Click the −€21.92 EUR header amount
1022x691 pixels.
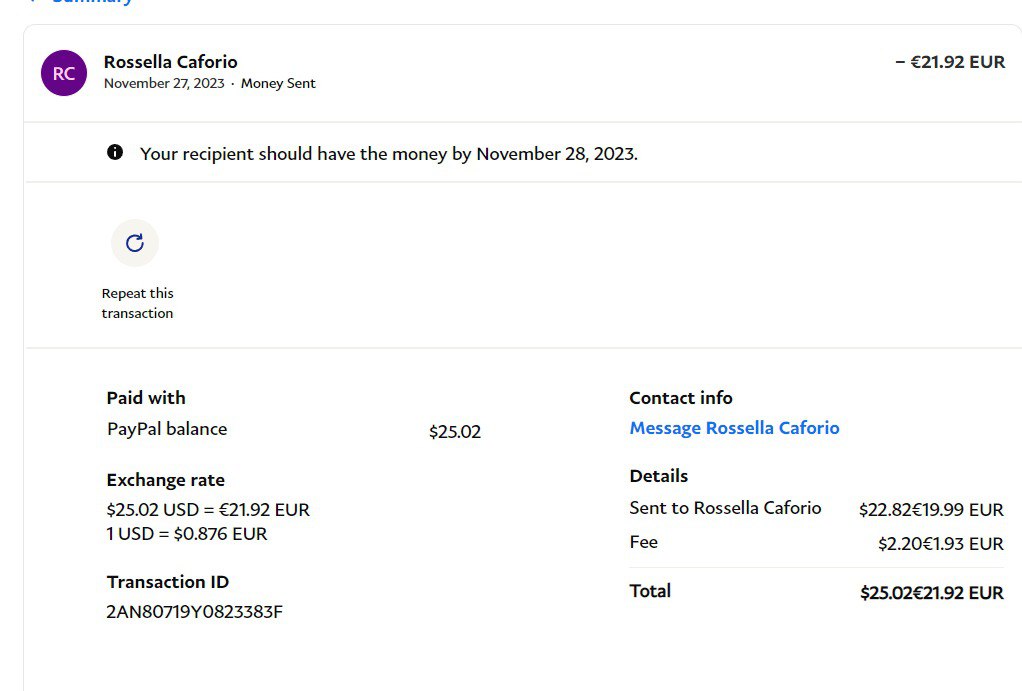[x=950, y=62]
